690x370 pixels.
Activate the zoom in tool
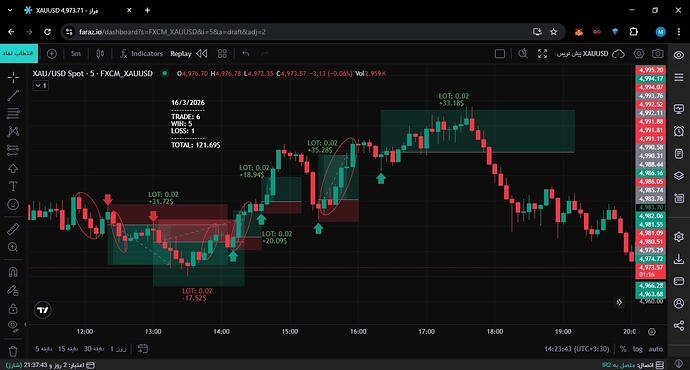tap(13, 247)
